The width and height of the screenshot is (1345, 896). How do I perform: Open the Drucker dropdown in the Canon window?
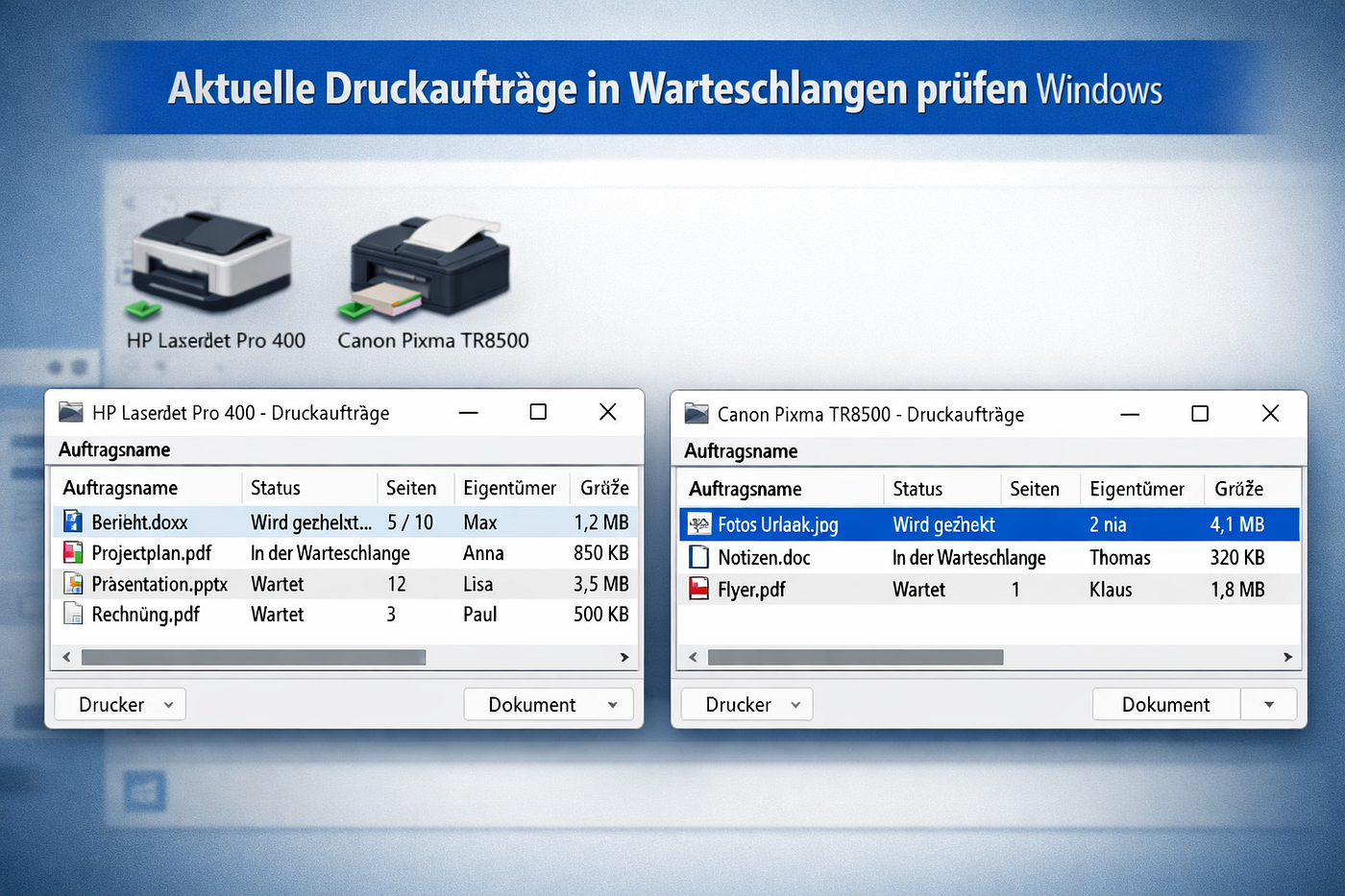point(746,705)
